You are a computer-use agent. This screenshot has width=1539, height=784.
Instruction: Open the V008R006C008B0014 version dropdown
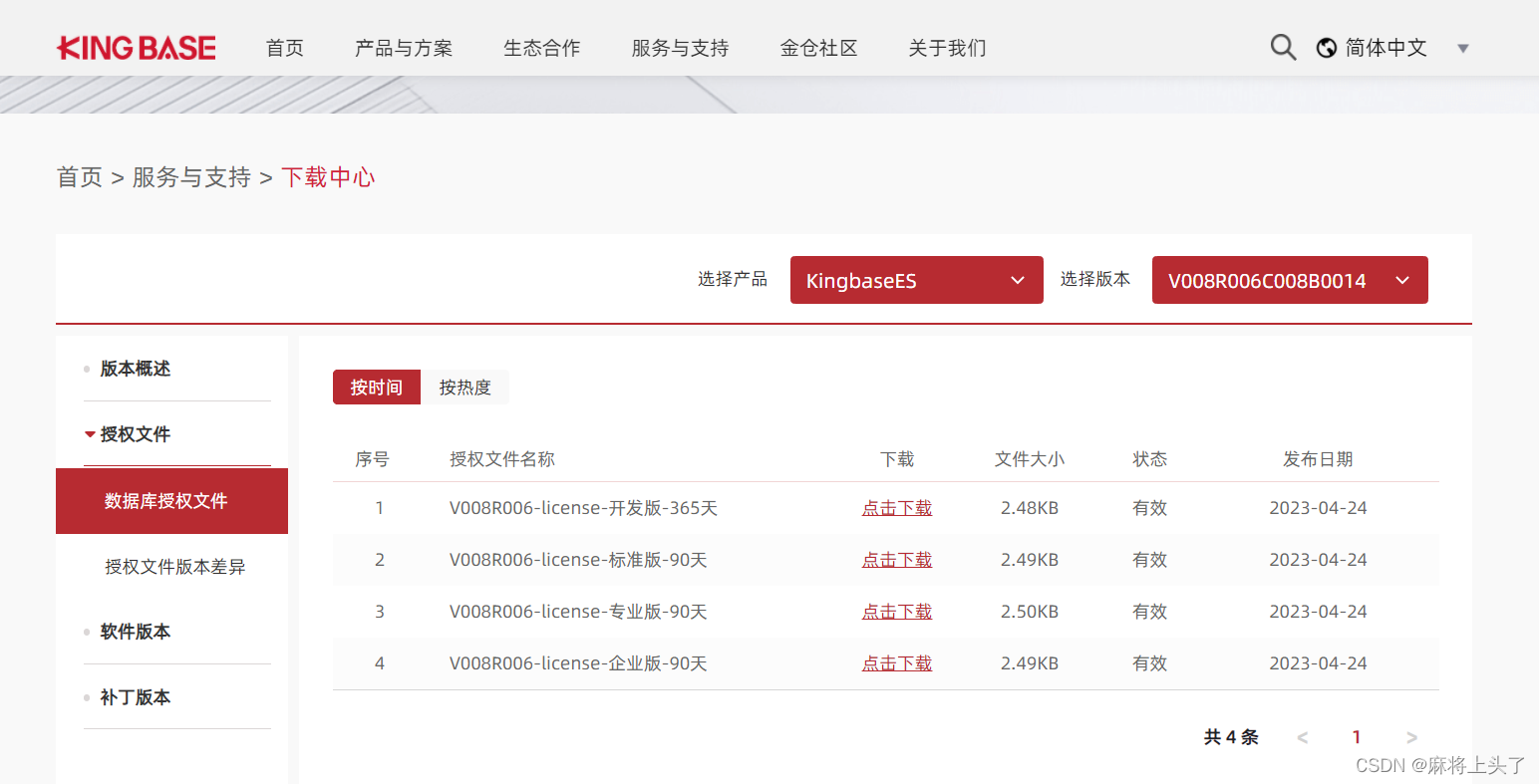point(1289,280)
